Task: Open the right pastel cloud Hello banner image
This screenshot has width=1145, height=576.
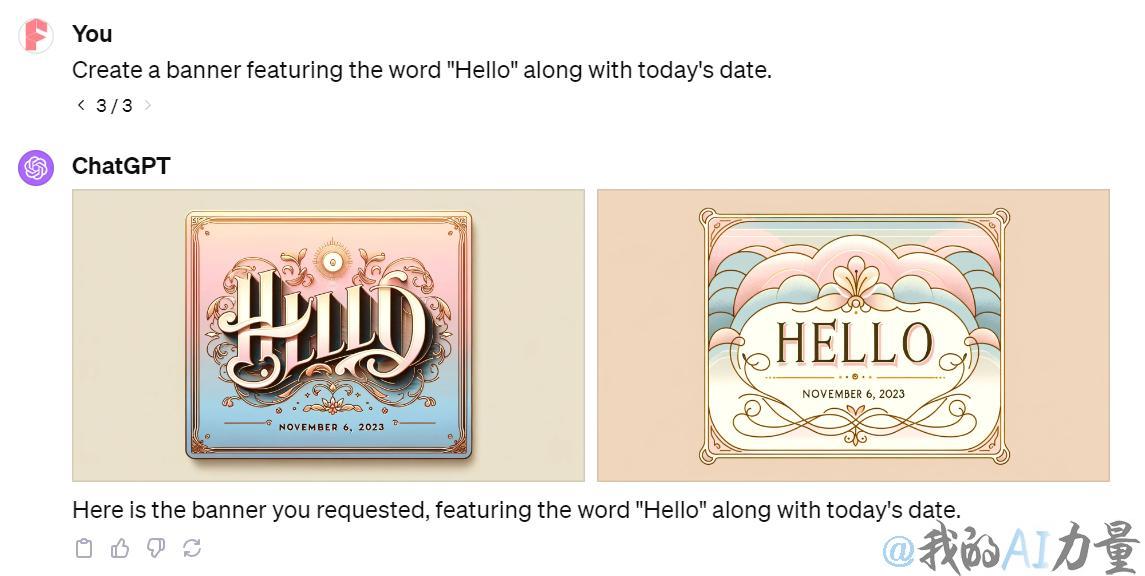Action: click(854, 335)
